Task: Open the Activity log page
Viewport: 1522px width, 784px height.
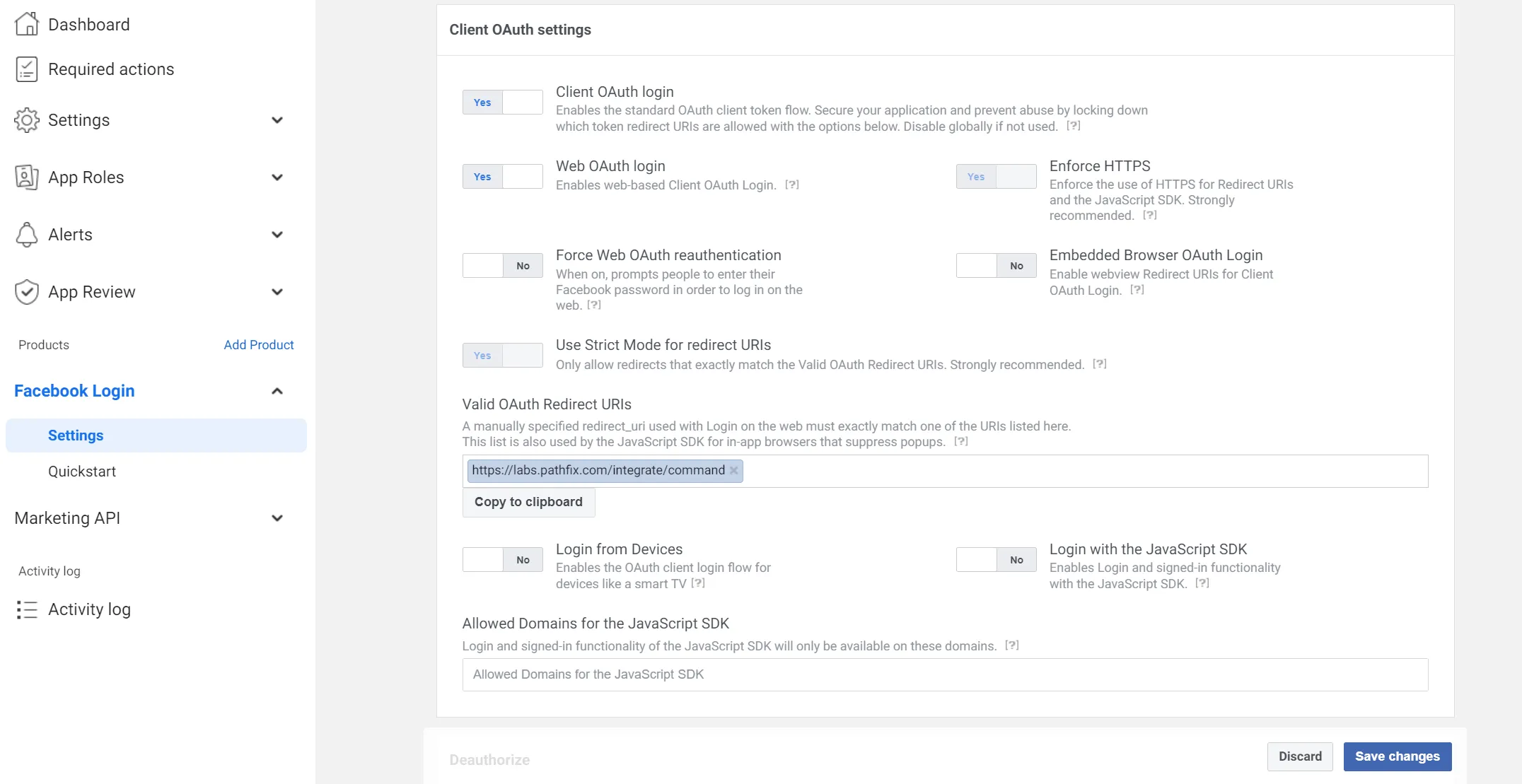Action: (x=89, y=609)
